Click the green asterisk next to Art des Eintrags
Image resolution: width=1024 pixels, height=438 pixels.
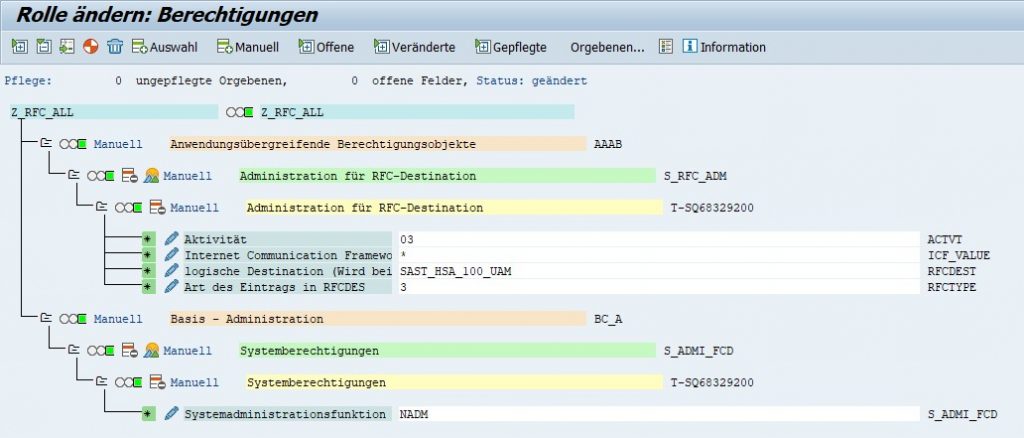point(148,287)
